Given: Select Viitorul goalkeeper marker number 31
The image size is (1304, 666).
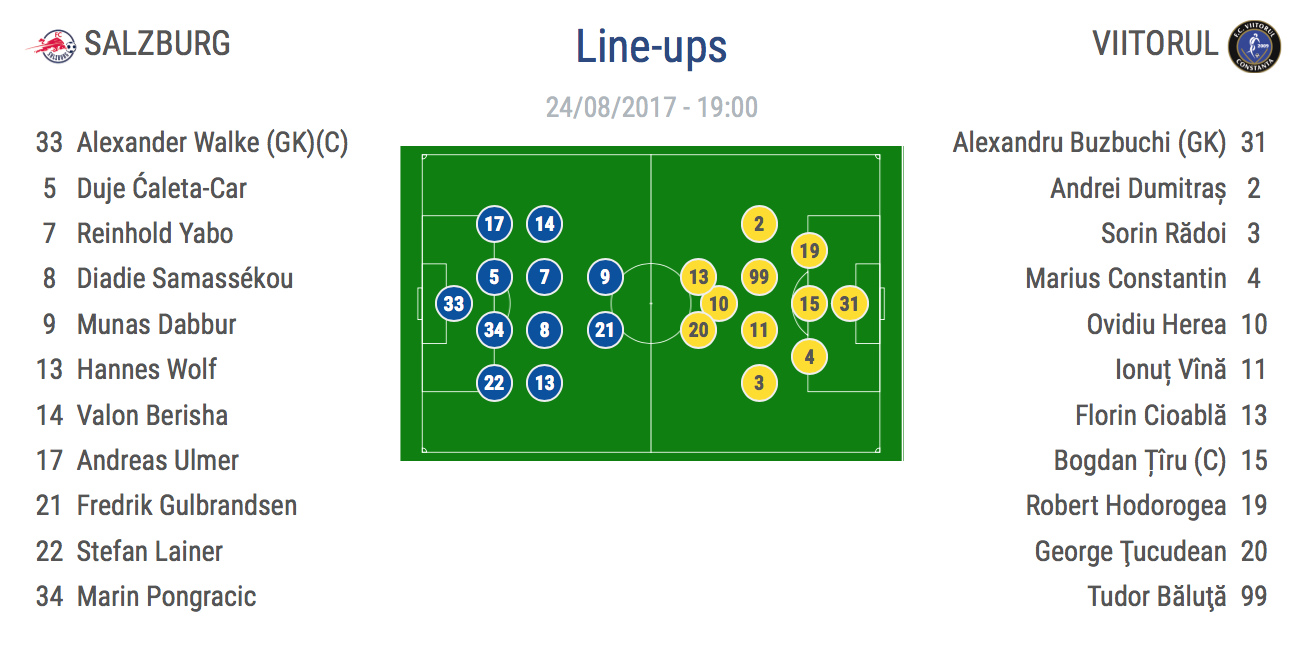Looking at the screenshot, I should pos(849,303).
